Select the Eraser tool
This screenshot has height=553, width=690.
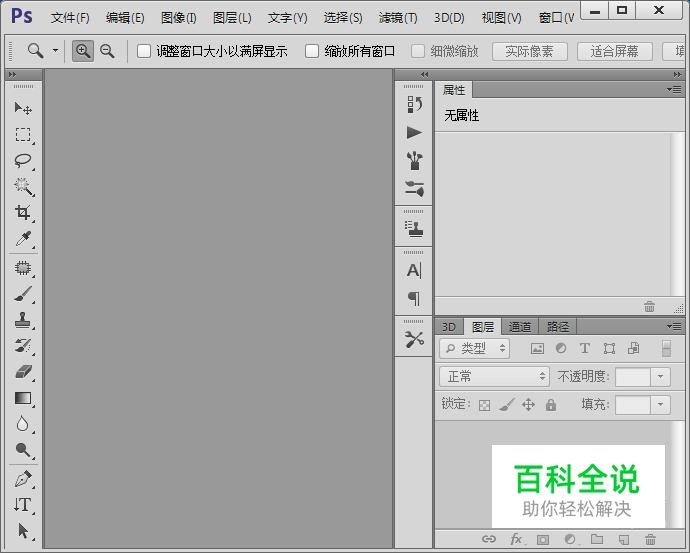[x=23, y=372]
